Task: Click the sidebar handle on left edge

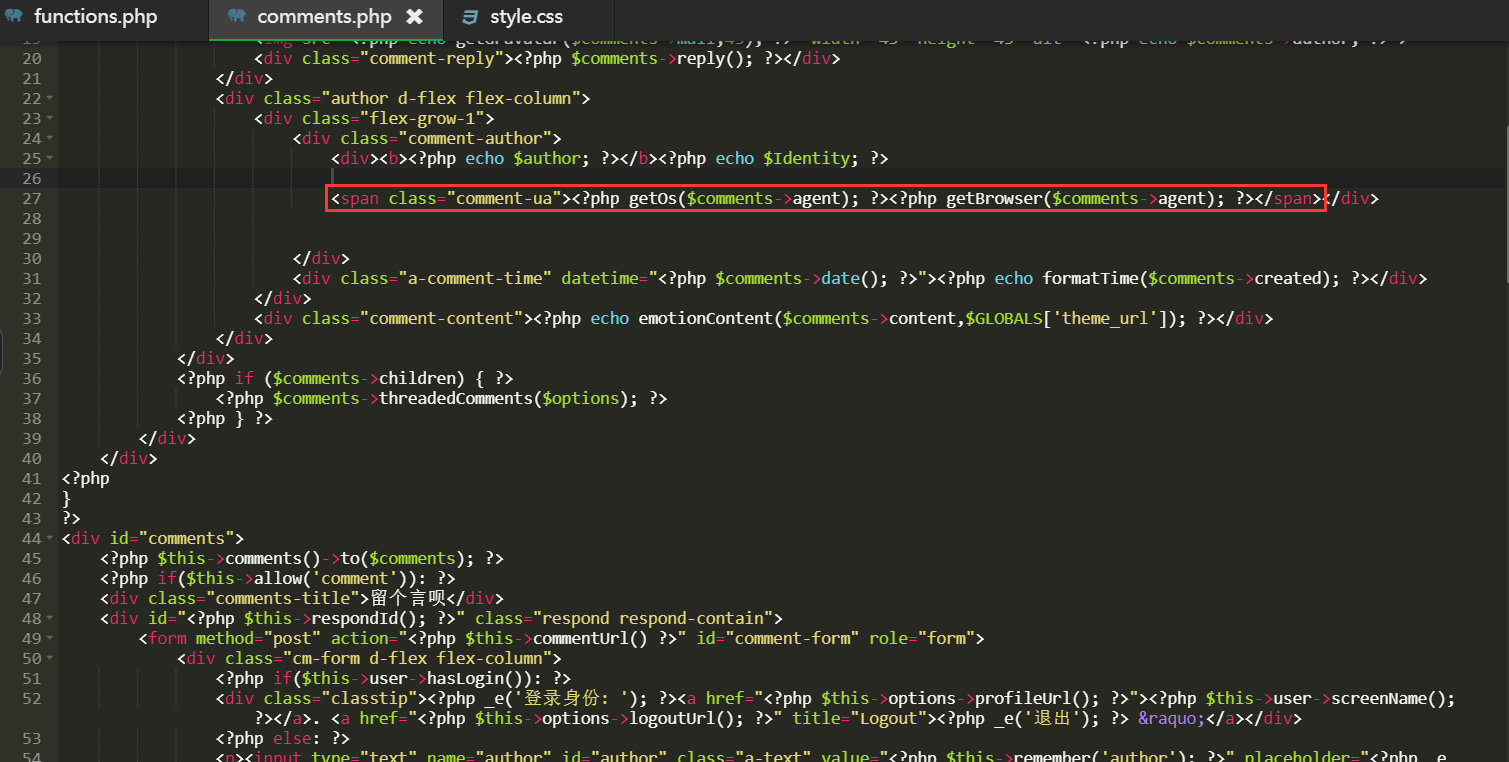Action: tap(3, 351)
